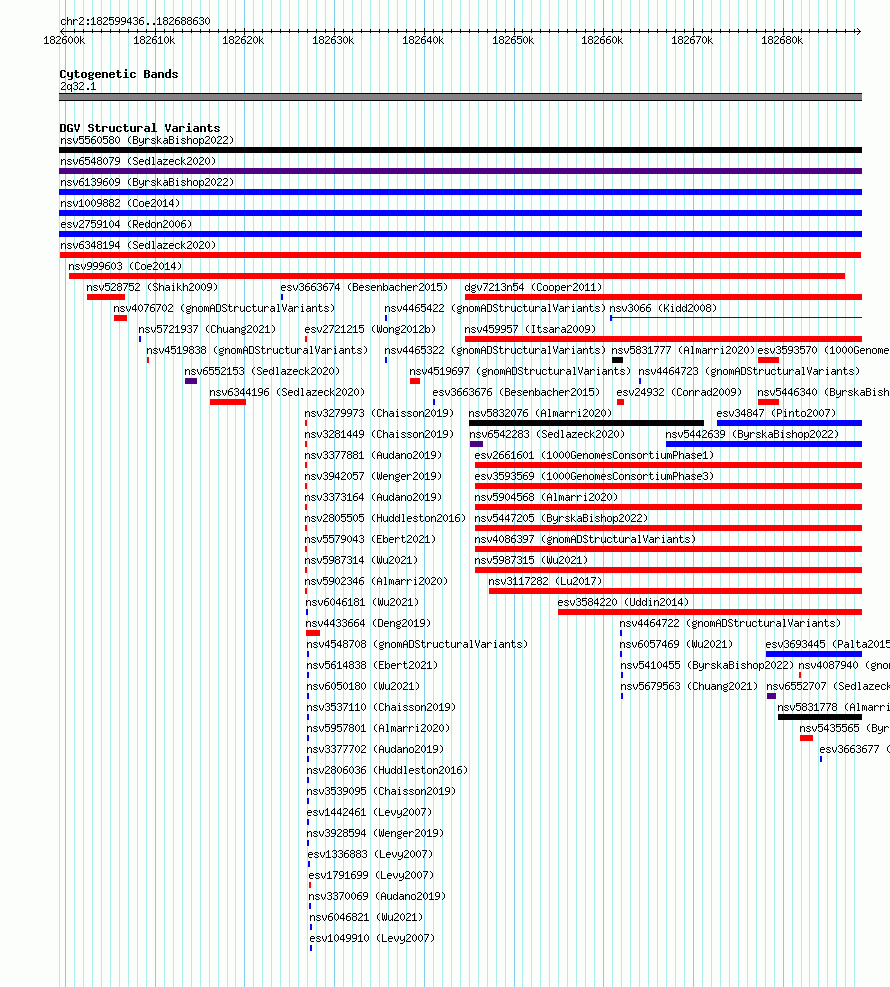Open nsv6548079 (Sedlazeck2020) variant
Screen dimensions: 890x987
tap(138, 161)
